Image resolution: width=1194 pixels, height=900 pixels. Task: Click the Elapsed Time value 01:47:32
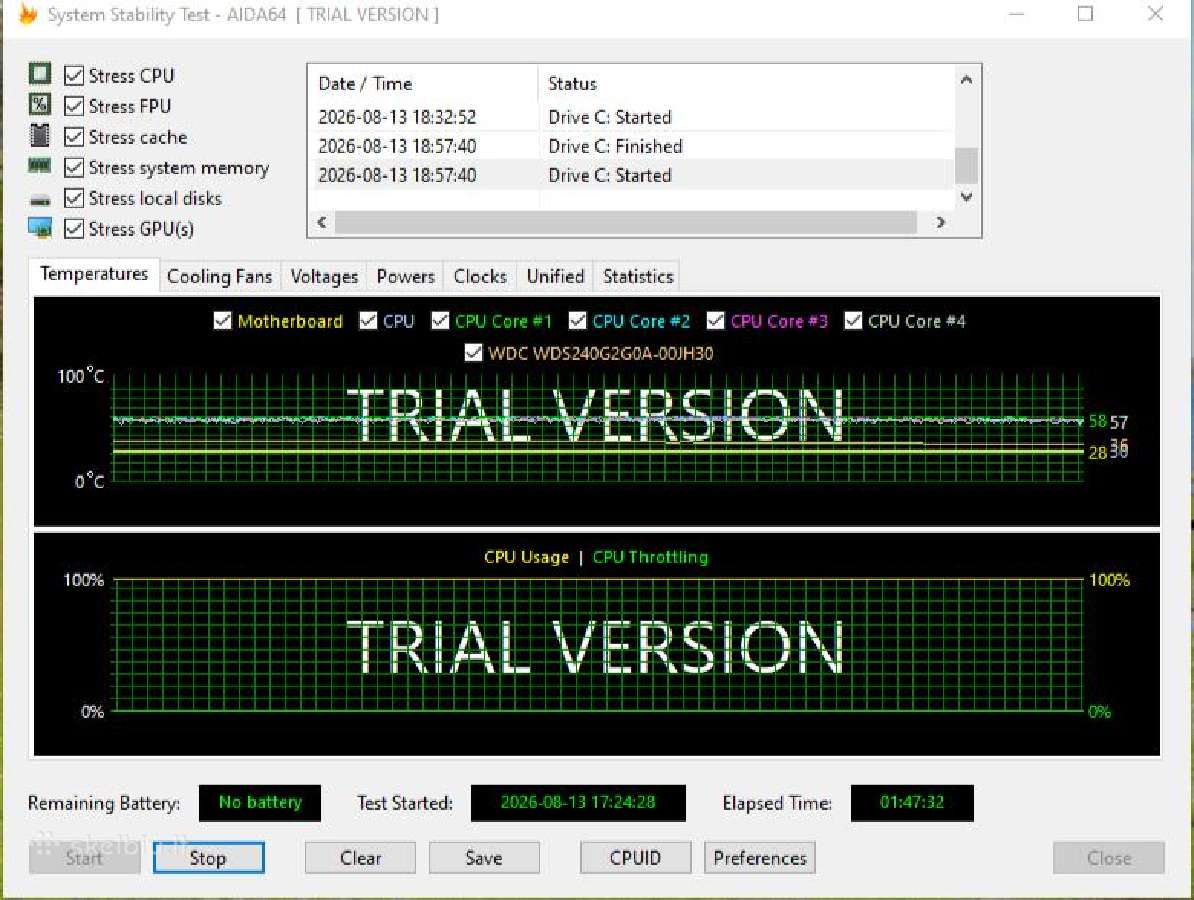911,803
